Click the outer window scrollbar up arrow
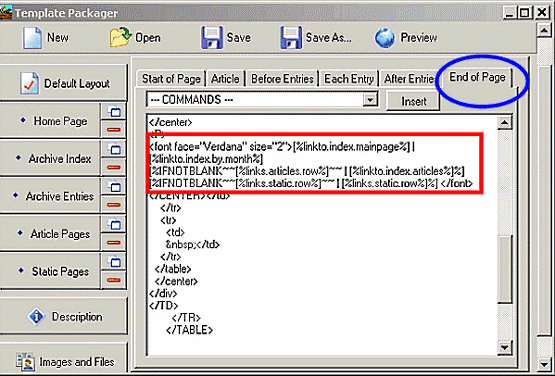Image resolution: width=555 pixels, height=376 pixels. (544, 30)
